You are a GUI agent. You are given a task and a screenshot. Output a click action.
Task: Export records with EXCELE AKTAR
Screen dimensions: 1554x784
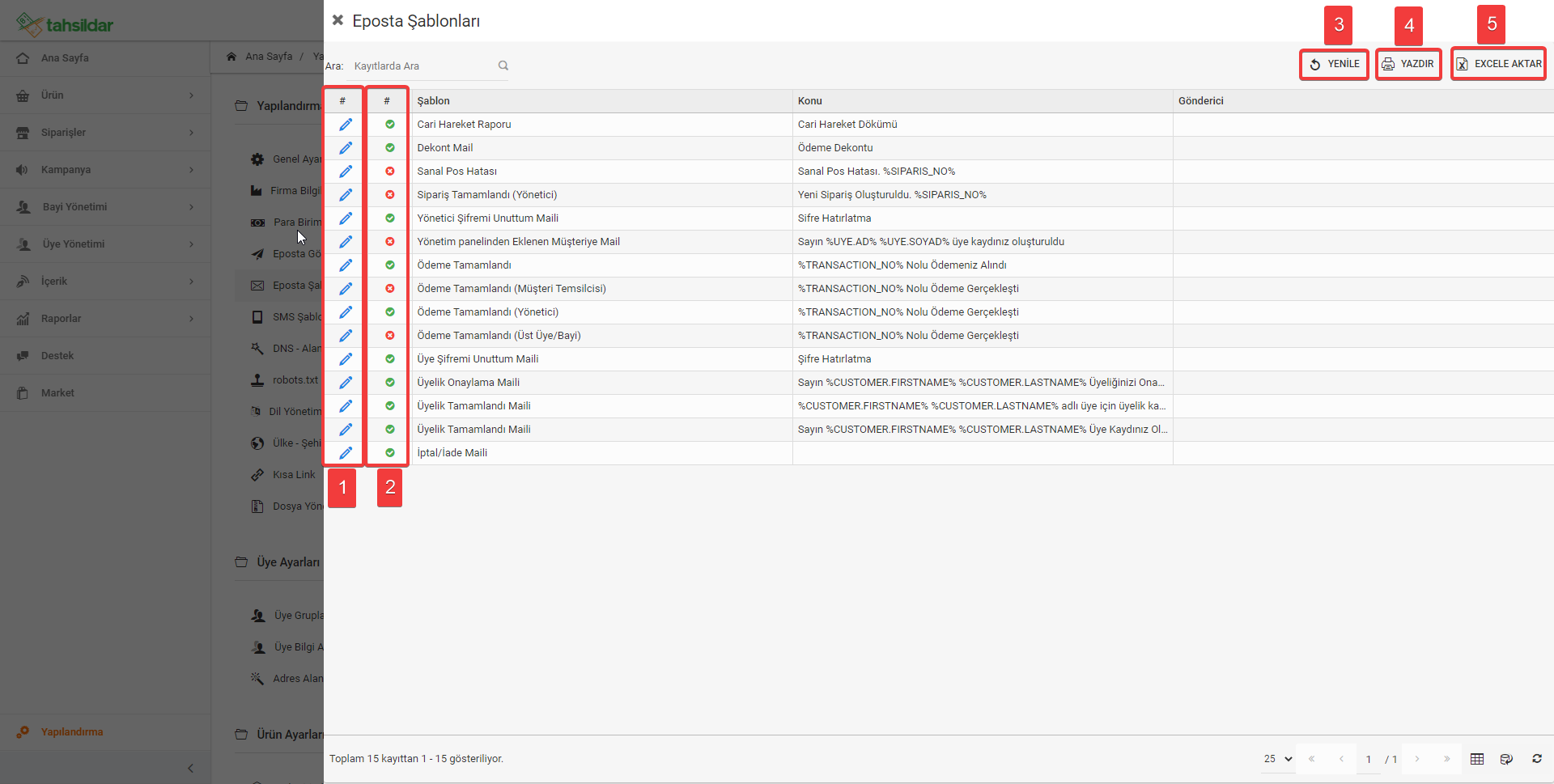point(1498,64)
